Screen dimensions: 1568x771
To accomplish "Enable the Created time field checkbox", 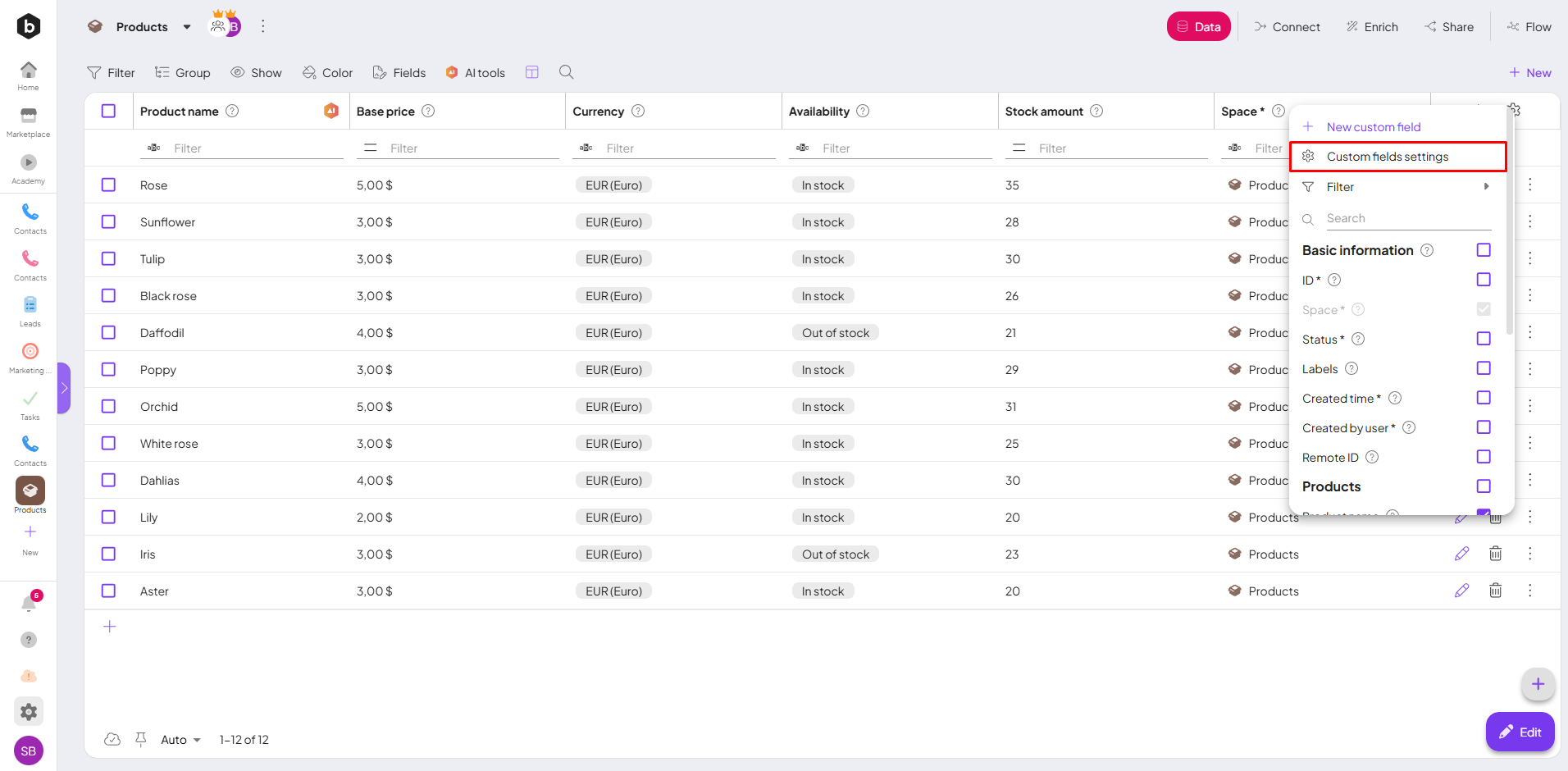I will (x=1483, y=398).
